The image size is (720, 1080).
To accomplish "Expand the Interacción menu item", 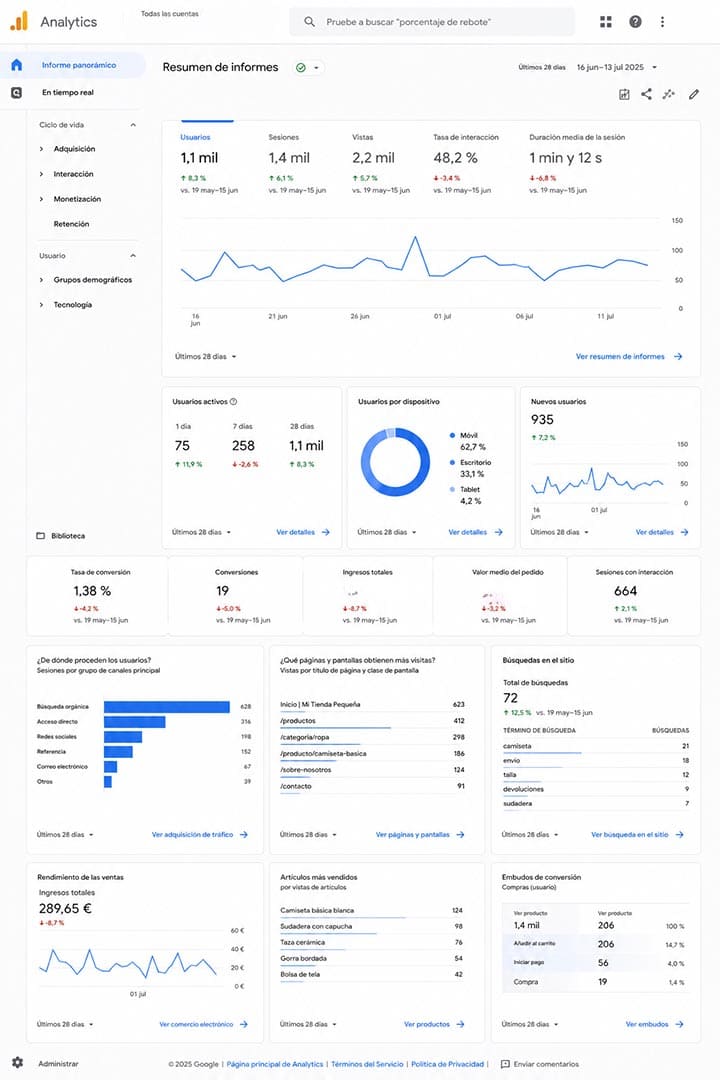I will [41, 174].
